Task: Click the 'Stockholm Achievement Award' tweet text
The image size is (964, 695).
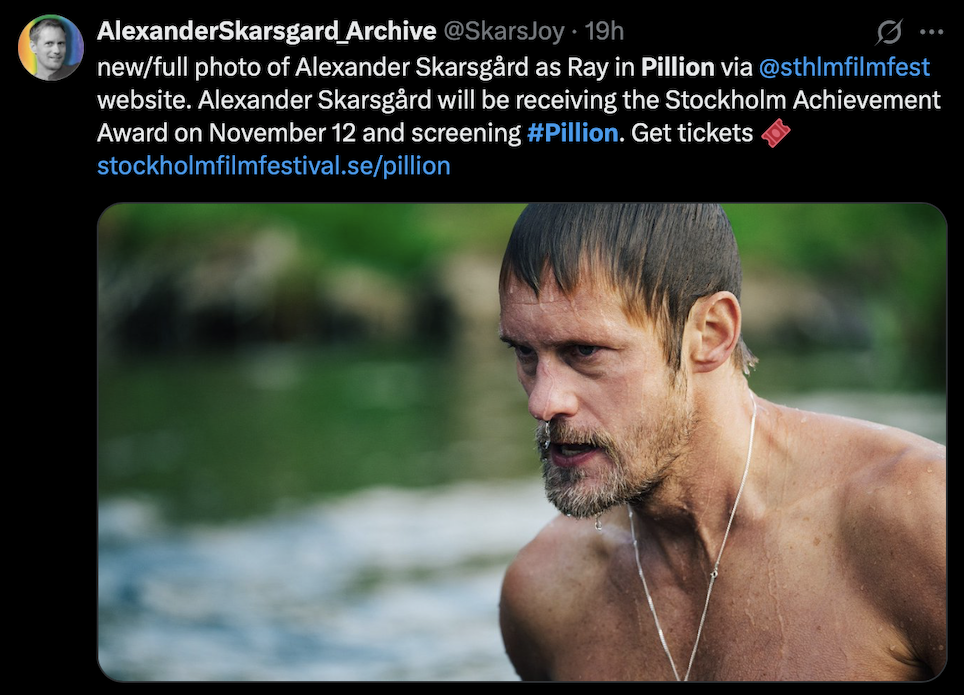Action: pyautogui.click(x=803, y=100)
